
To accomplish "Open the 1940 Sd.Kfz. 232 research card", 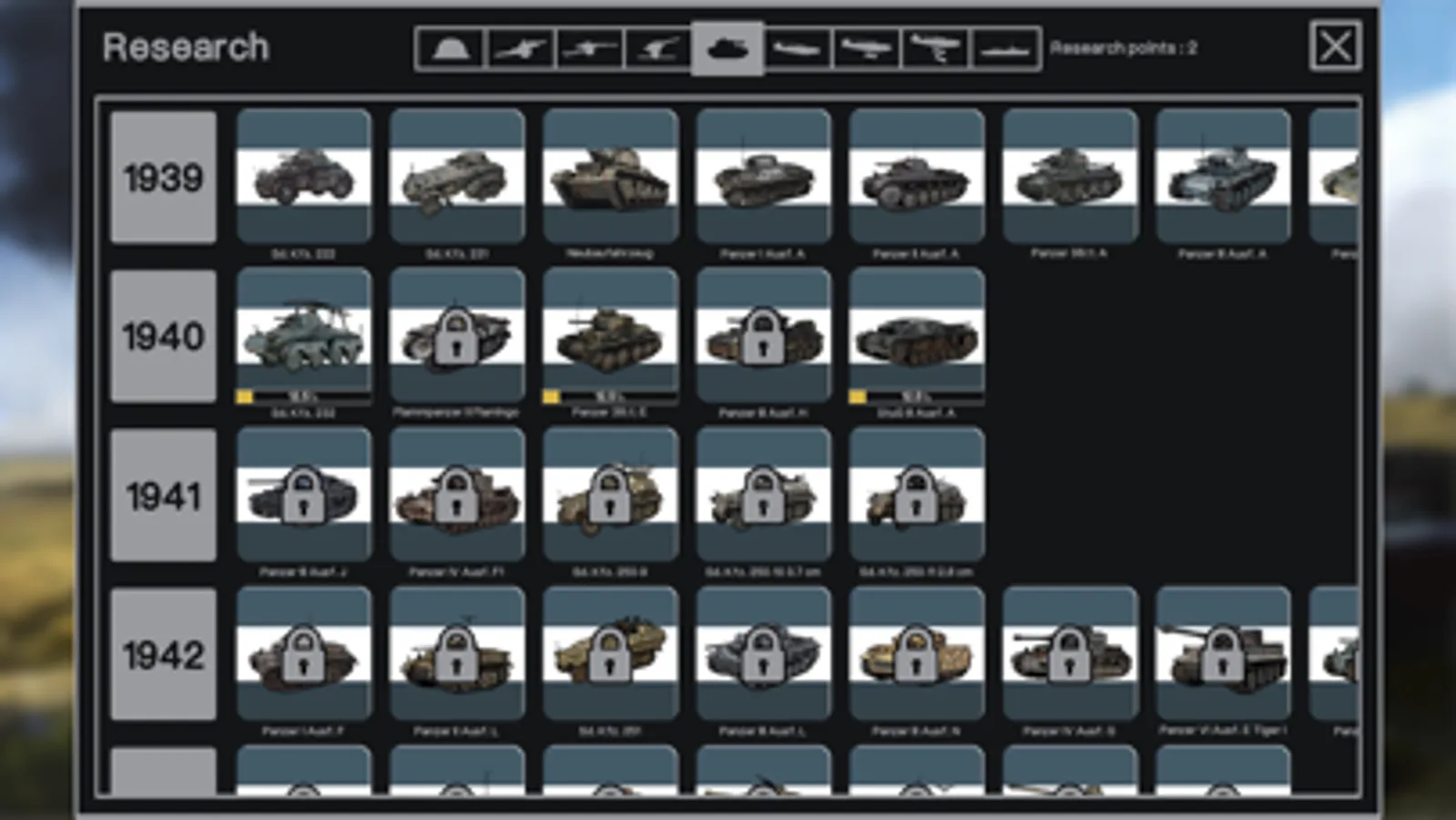I will [x=304, y=335].
